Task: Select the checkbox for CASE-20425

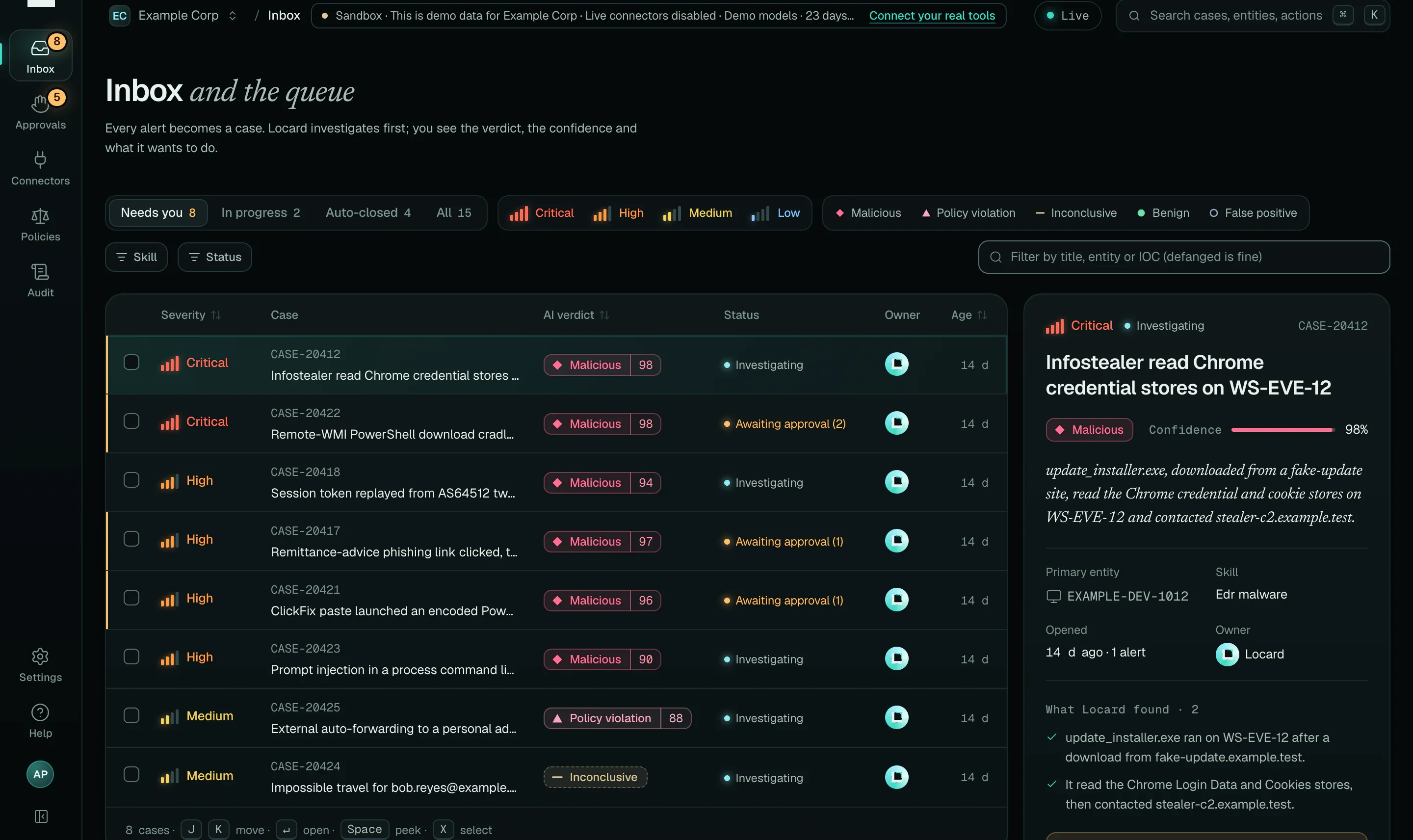Action: pyautogui.click(x=131, y=715)
